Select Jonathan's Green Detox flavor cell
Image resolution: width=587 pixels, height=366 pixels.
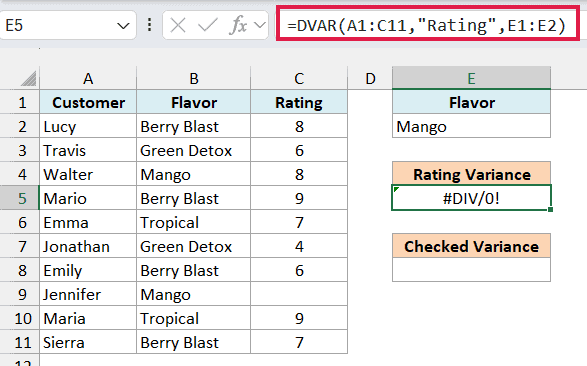pyautogui.click(x=194, y=247)
